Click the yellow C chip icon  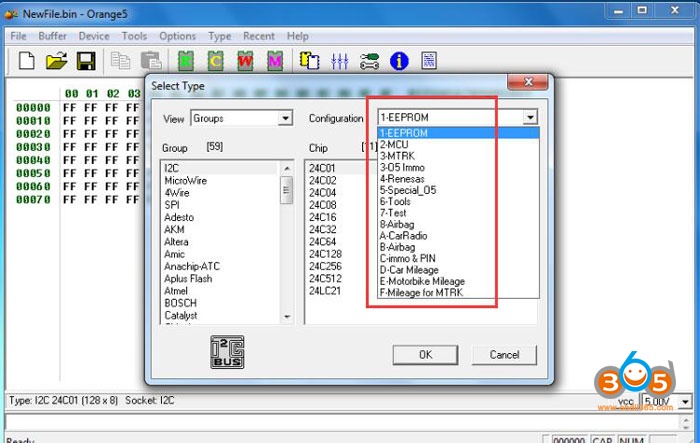[215, 61]
